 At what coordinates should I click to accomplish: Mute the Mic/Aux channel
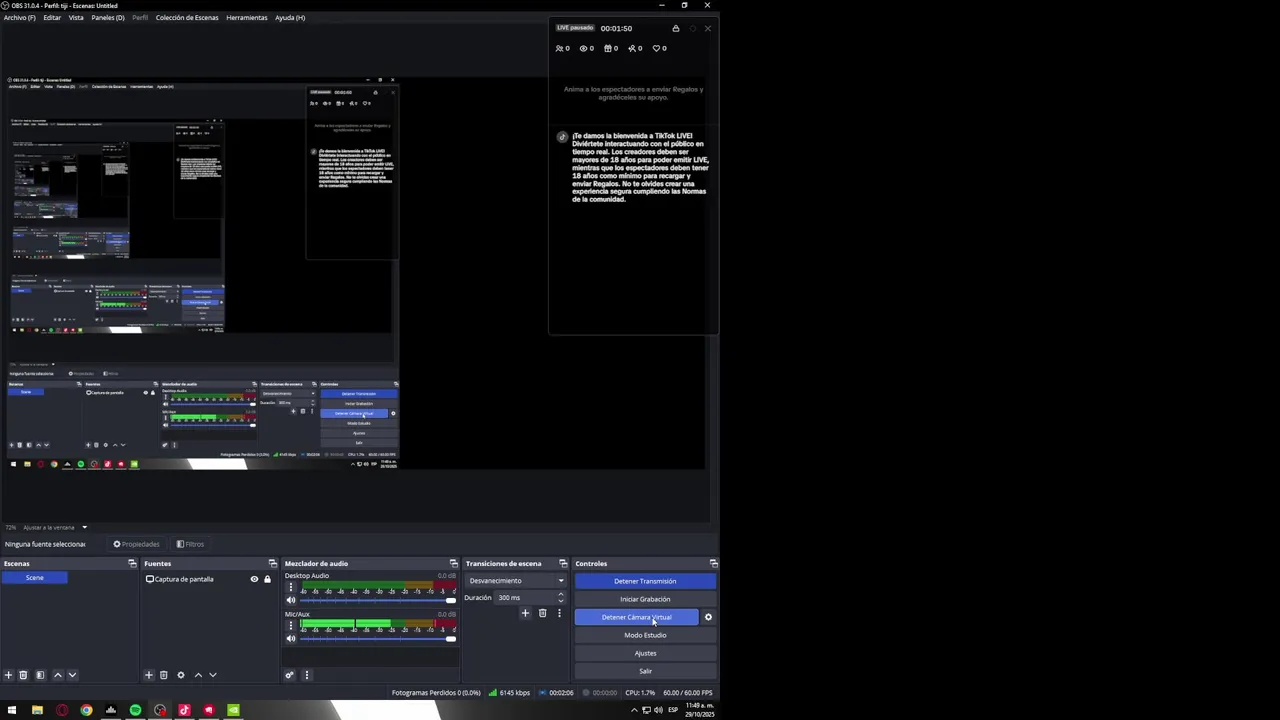291,638
